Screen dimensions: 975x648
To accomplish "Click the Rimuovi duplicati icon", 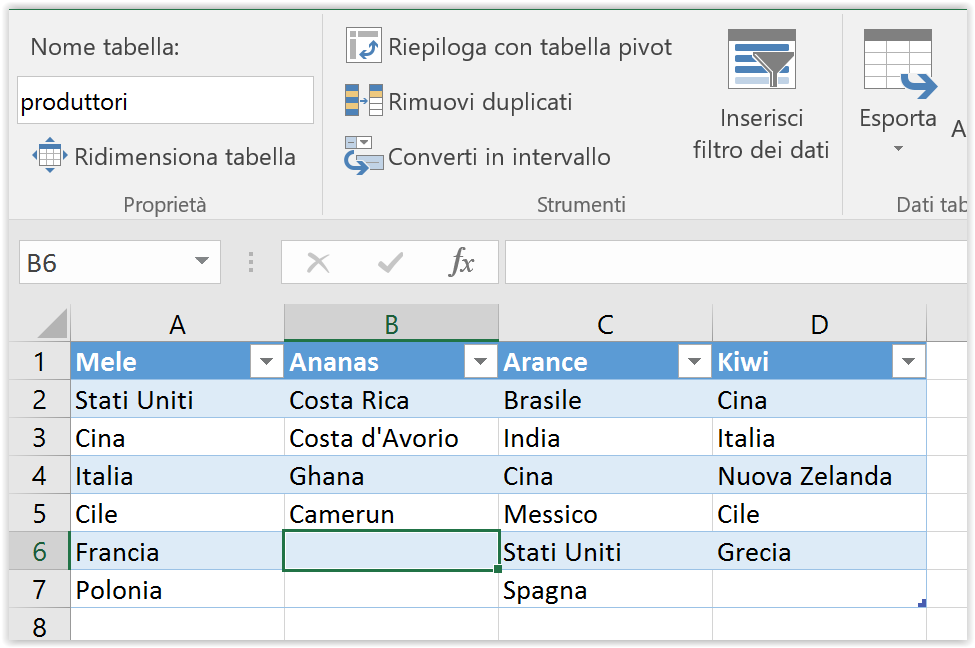I will coord(364,100).
